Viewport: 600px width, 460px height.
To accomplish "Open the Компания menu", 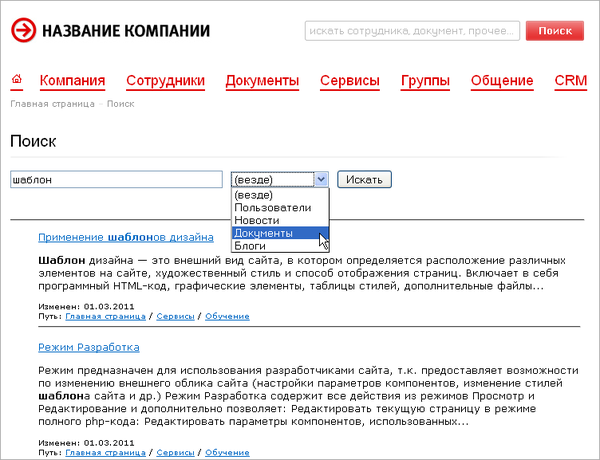I will (72, 81).
